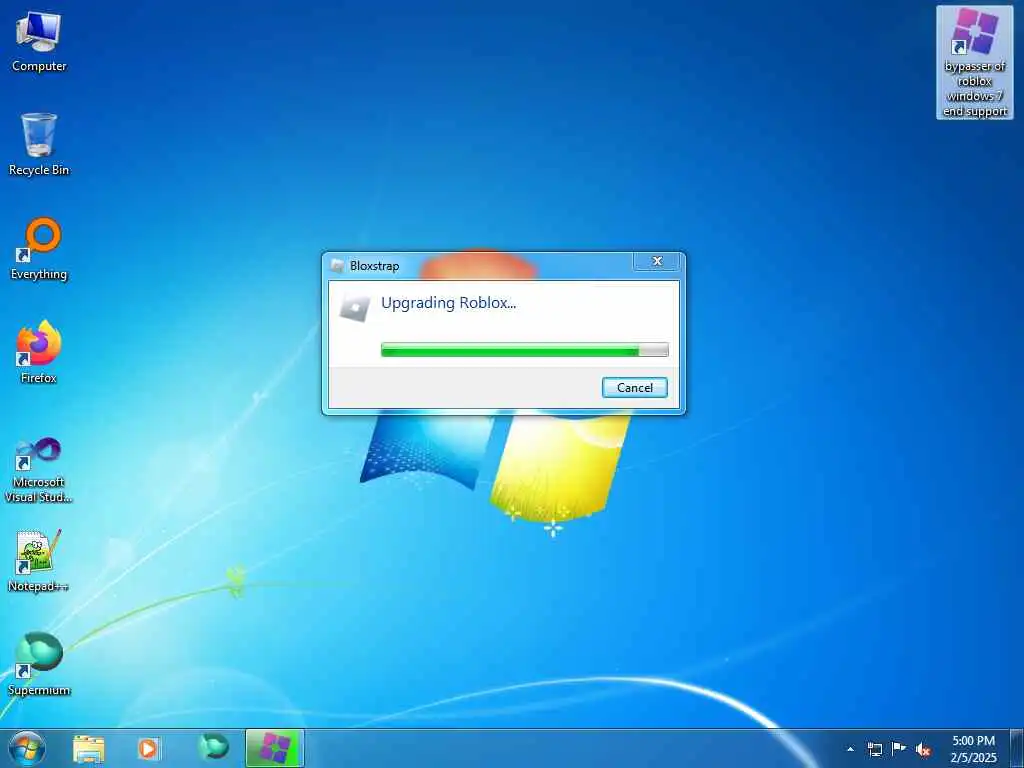Cancel the Roblox upgrade in Bloxstrap
1024x768 pixels.
634,387
